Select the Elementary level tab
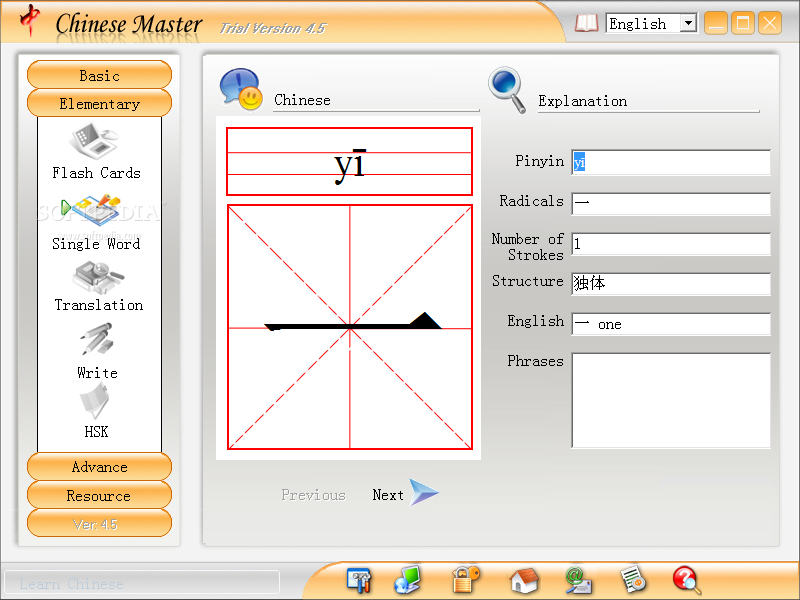 click(99, 104)
